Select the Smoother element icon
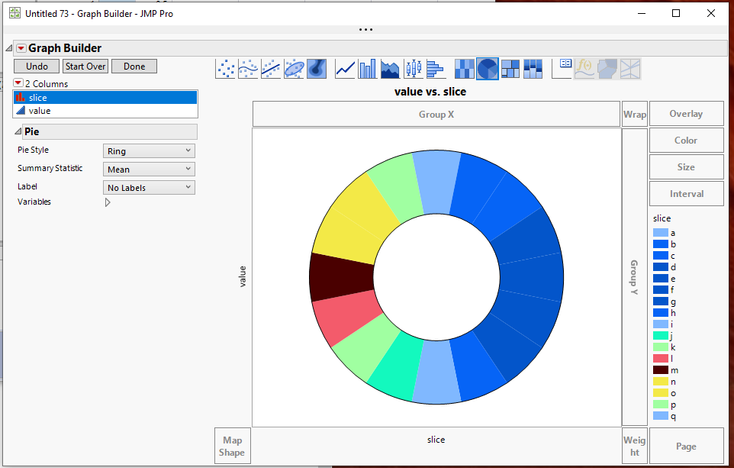This screenshot has height=468, width=734. pyautogui.click(x=248, y=69)
